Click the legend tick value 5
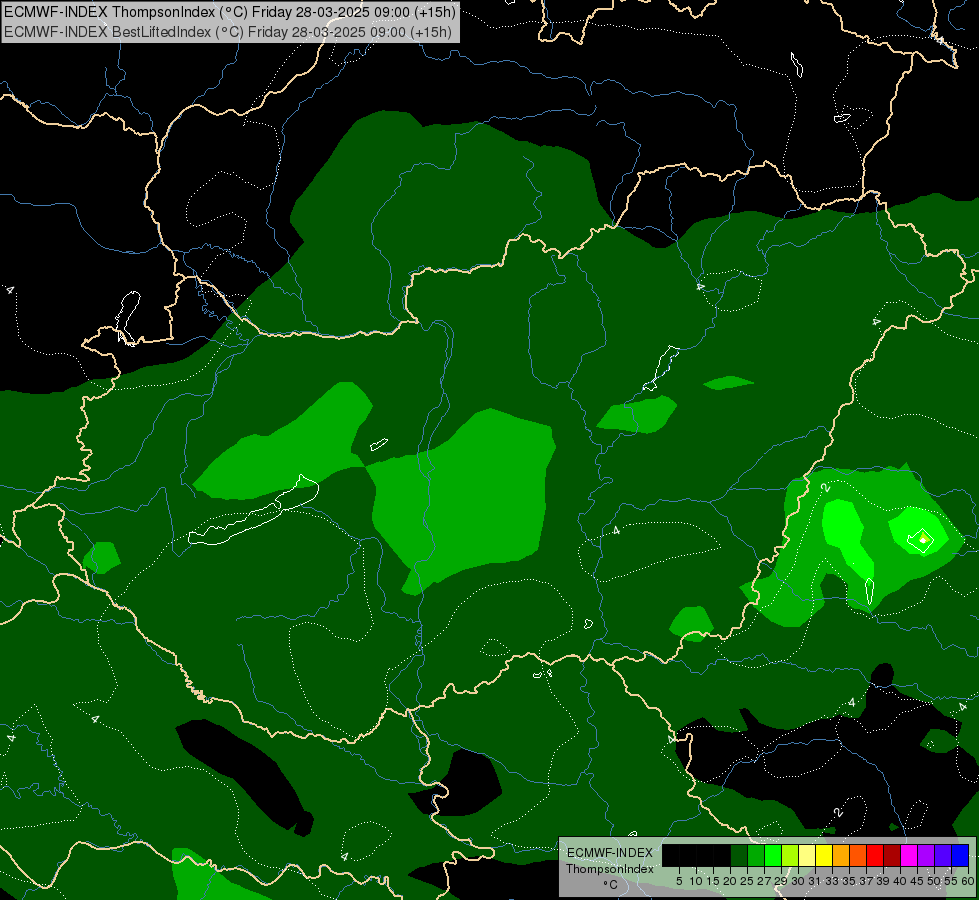Screen dimensions: 979x900 (679, 881)
